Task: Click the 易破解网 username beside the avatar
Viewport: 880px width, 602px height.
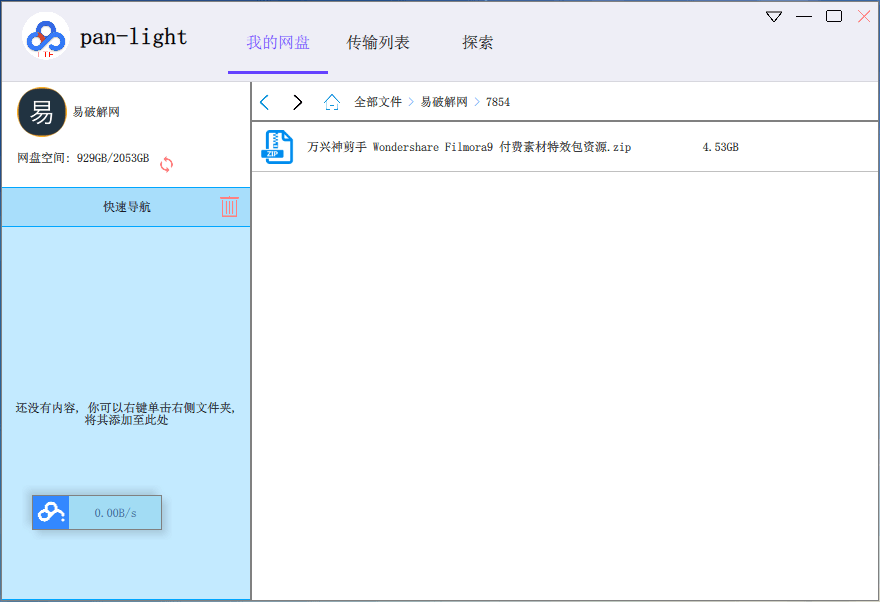Action: coord(96,112)
